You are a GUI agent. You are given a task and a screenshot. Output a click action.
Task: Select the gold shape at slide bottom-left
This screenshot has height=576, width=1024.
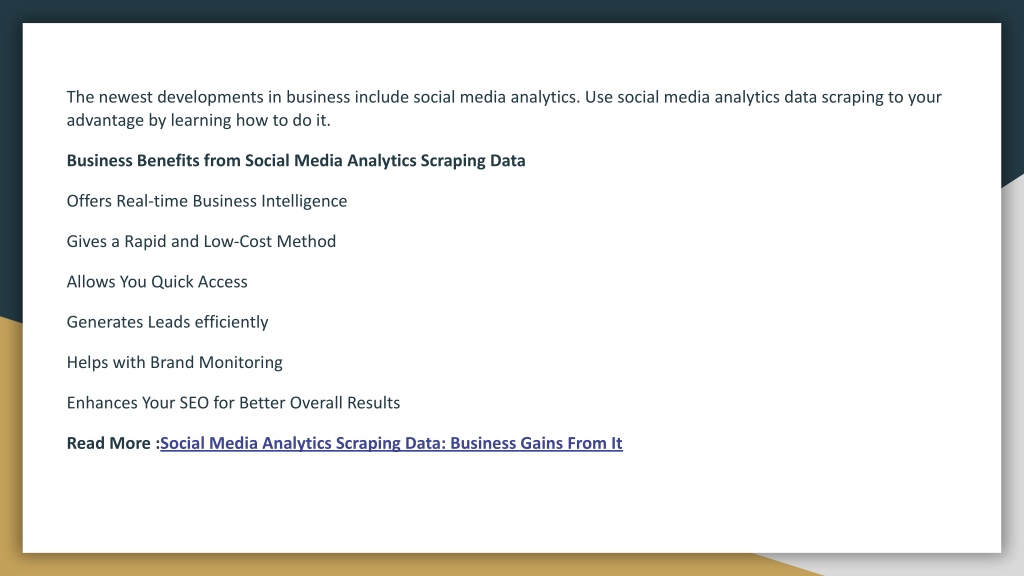pos(10,444)
